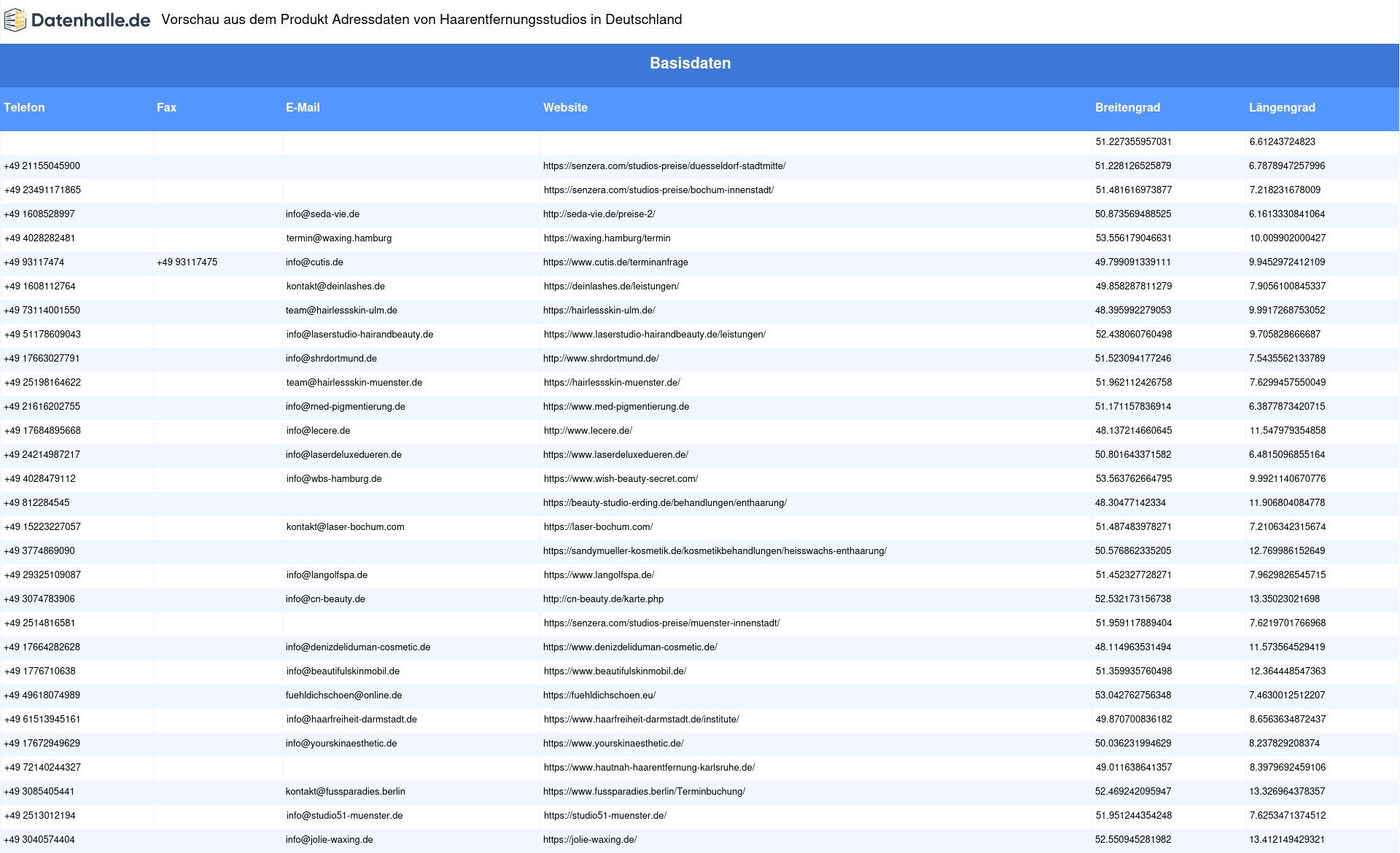Click phone number +49 812284545
This screenshot has width=1400, height=853.
coord(36,503)
